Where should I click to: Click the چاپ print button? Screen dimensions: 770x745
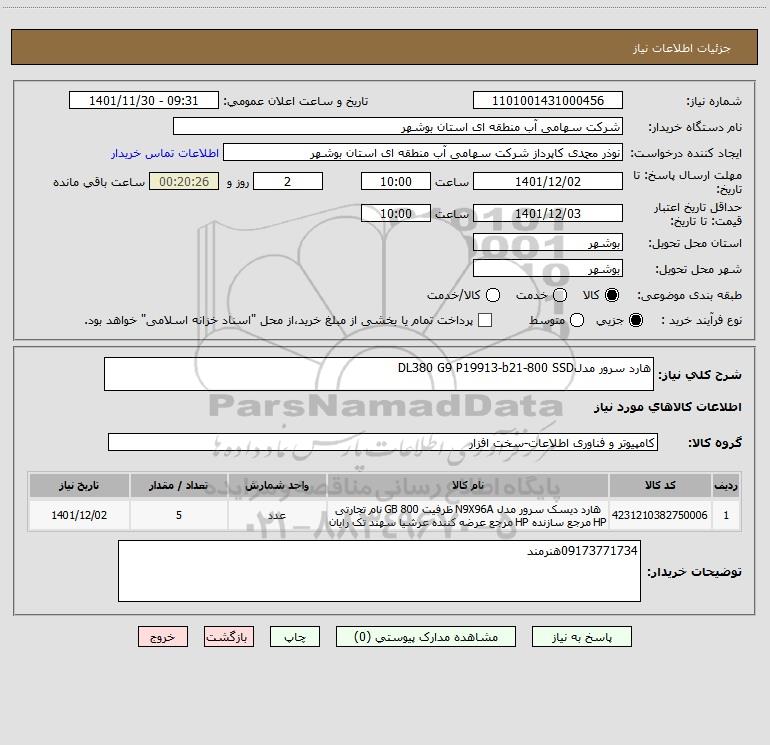(x=295, y=637)
